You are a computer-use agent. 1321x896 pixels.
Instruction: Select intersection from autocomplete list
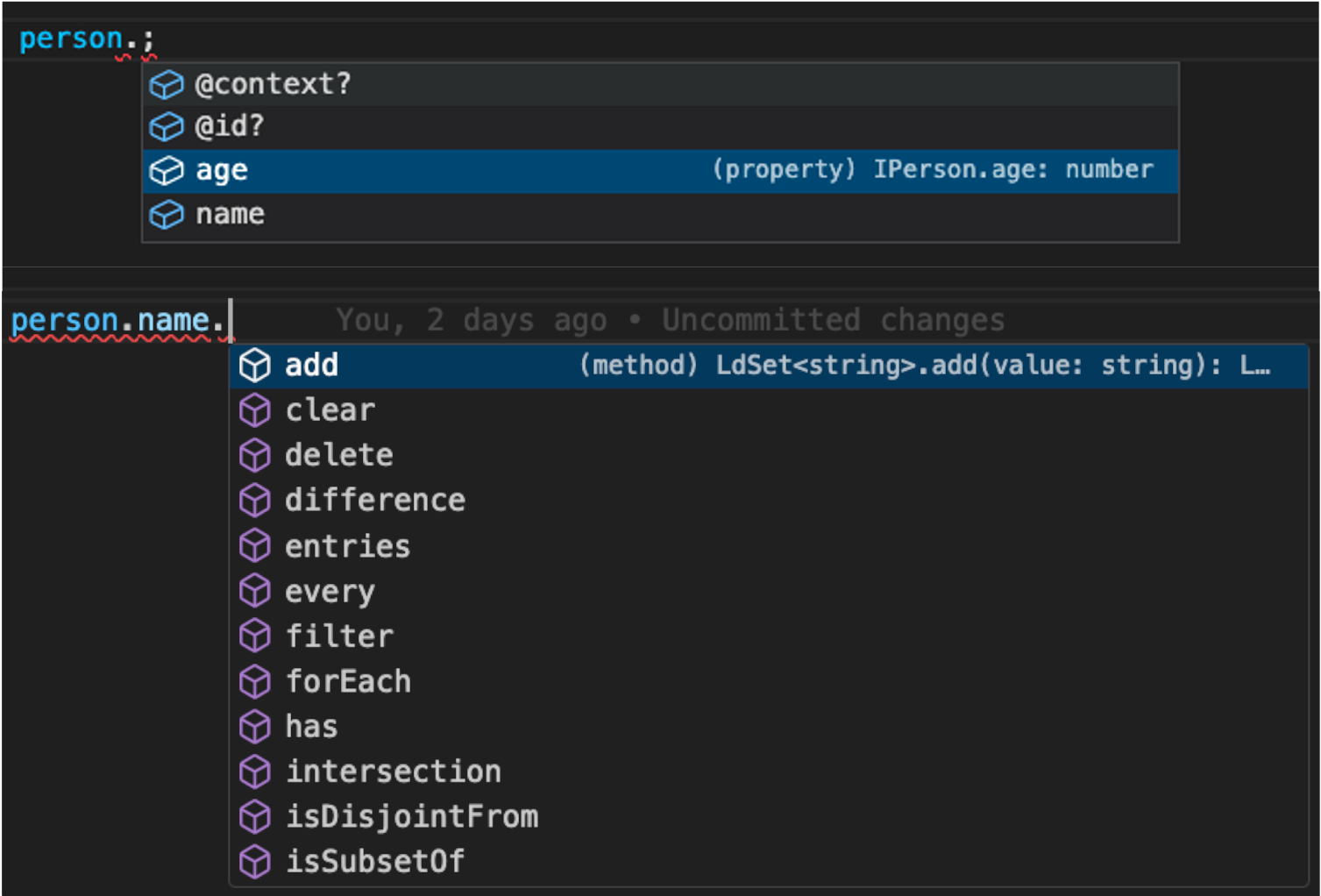(394, 772)
